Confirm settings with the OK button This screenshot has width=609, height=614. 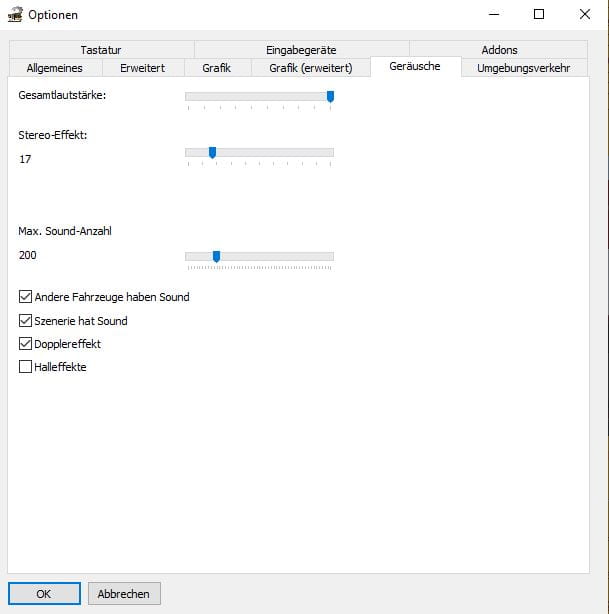(x=44, y=593)
